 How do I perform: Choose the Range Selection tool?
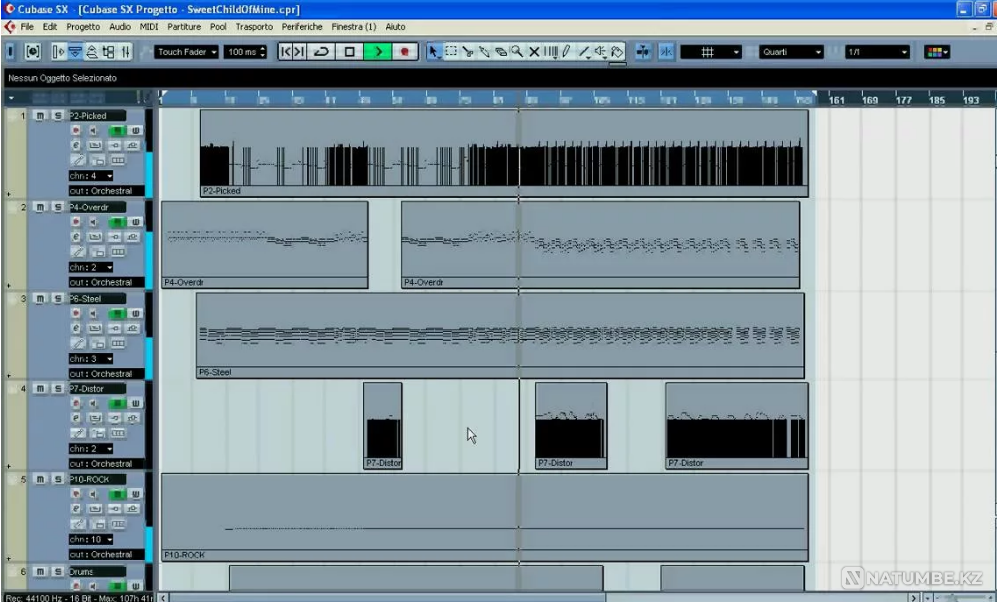pos(450,52)
